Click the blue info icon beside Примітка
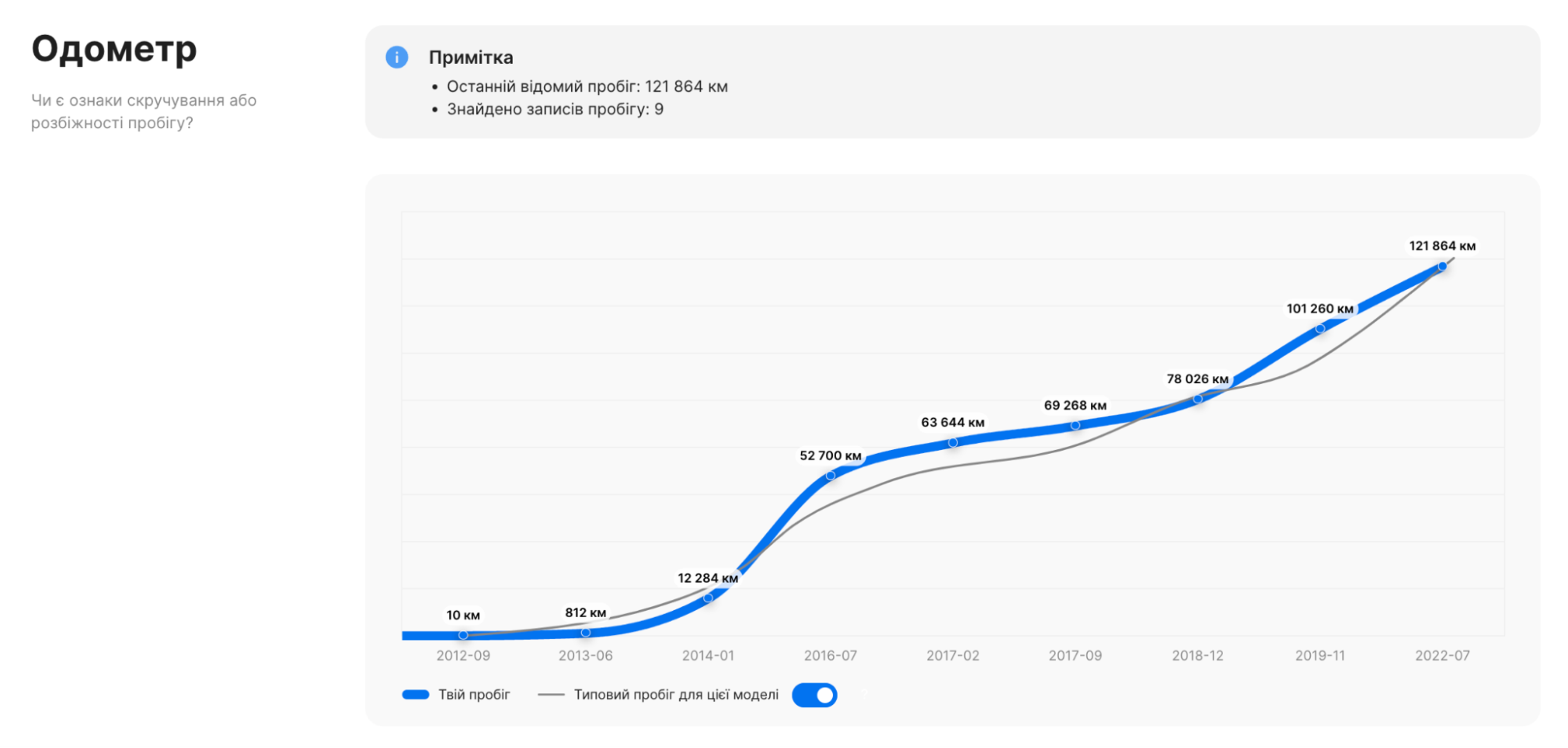This screenshot has height=748, width=1568. [x=396, y=57]
